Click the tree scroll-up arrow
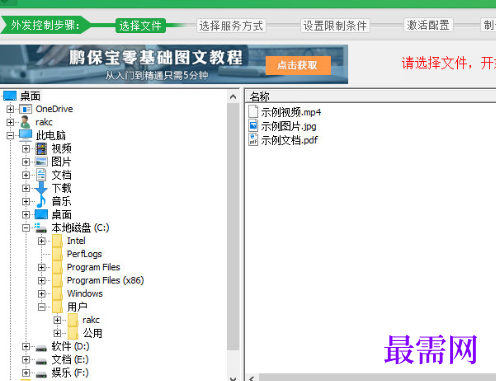This screenshot has width=496, height=381. 233,97
